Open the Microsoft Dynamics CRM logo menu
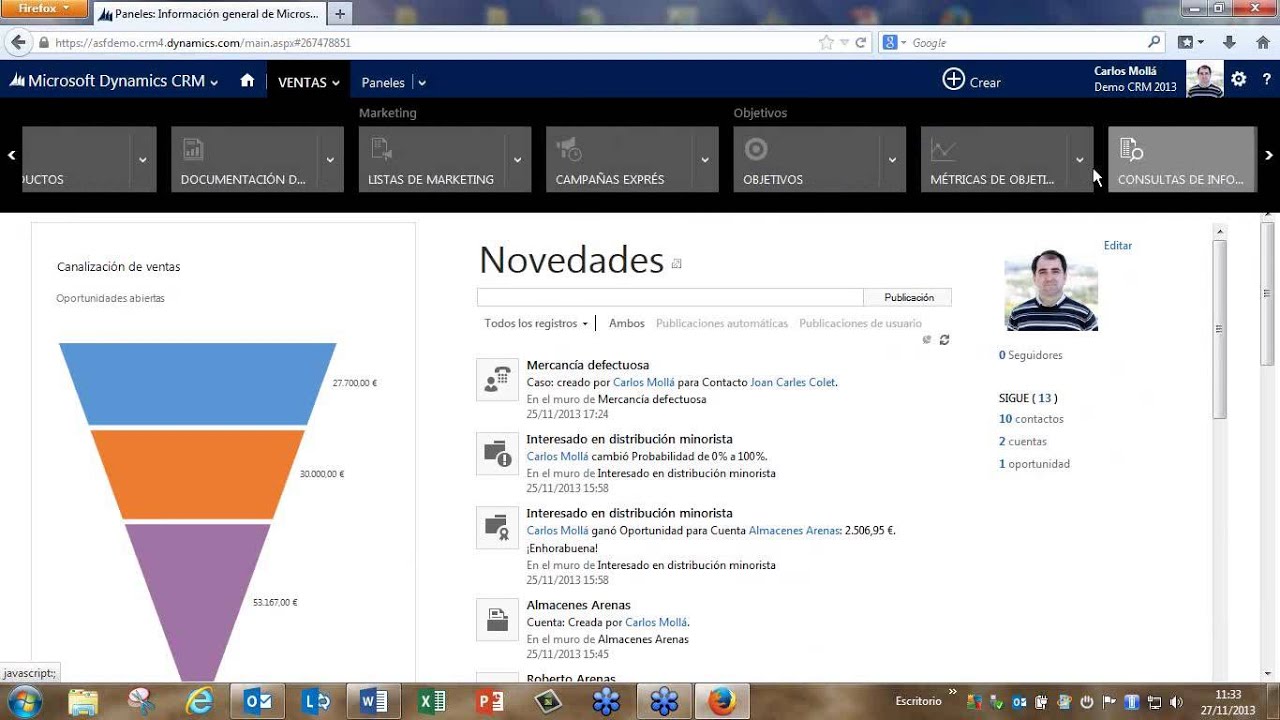The height and width of the screenshot is (720, 1280). click(113, 82)
